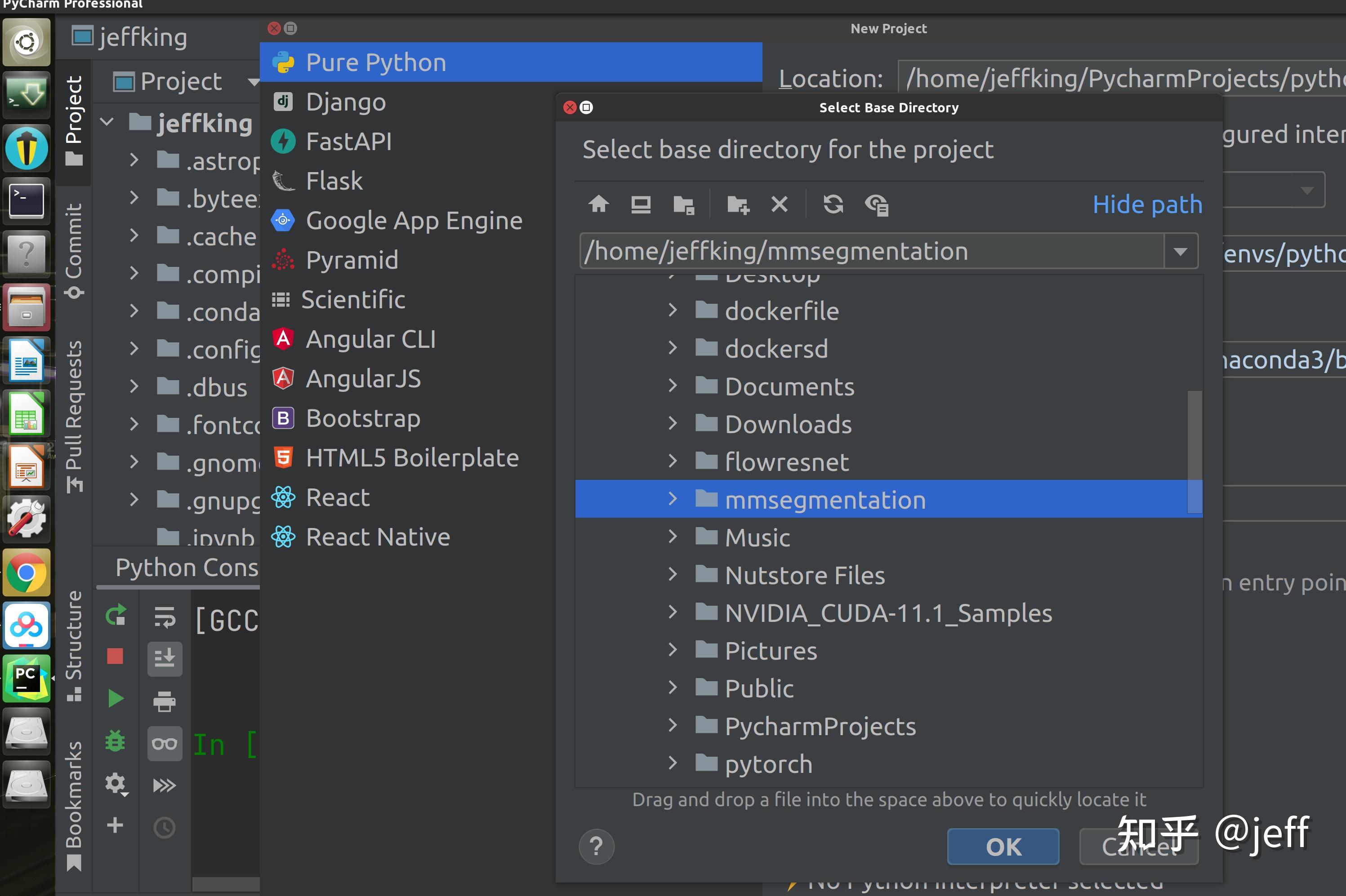The width and height of the screenshot is (1346, 896).
Task: Open path history dropdown arrow
Action: click(x=1180, y=252)
